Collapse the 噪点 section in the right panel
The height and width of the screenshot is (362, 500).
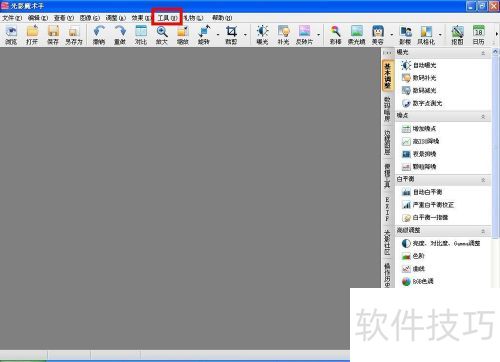pyautogui.click(x=483, y=116)
